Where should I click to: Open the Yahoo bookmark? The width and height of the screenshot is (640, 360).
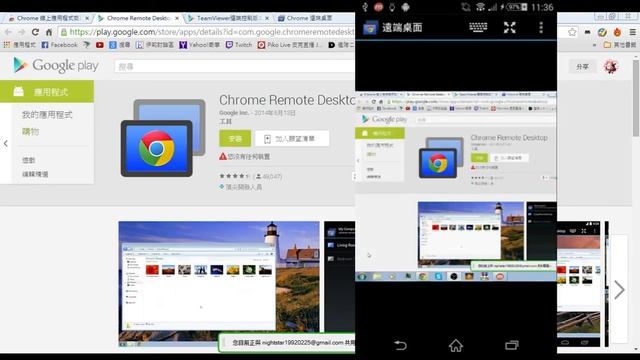200,45
